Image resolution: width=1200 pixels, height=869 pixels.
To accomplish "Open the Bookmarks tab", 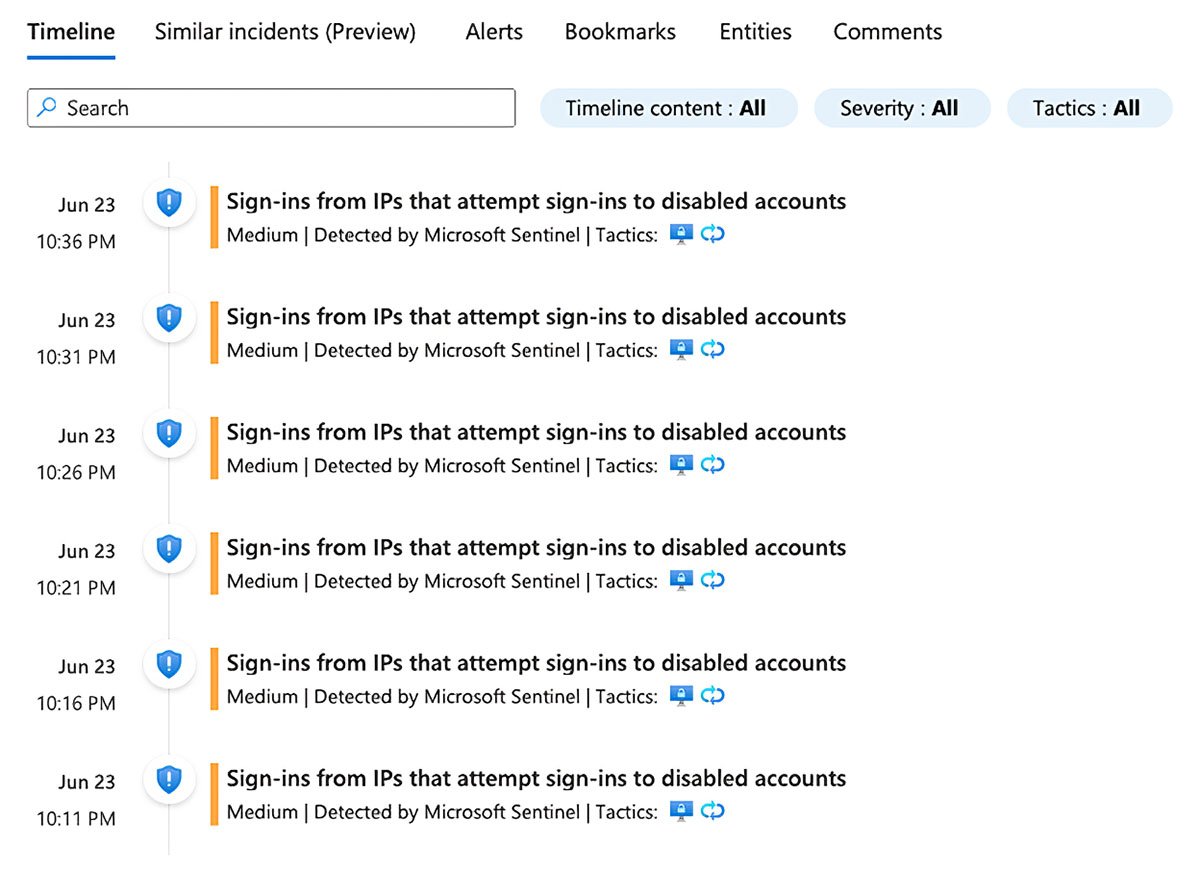I will [x=619, y=31].
